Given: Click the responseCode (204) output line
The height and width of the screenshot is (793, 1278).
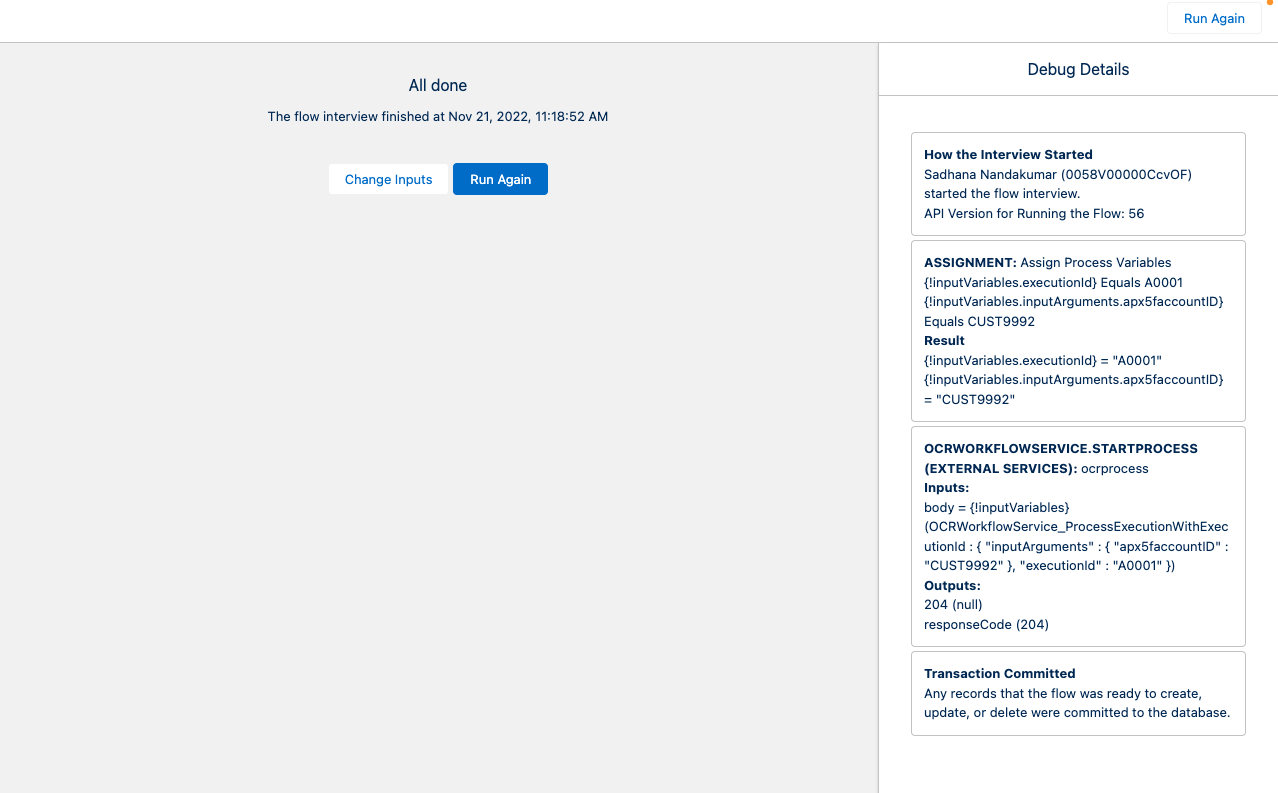Looking at the screenshot, I should tap(986, 625).
